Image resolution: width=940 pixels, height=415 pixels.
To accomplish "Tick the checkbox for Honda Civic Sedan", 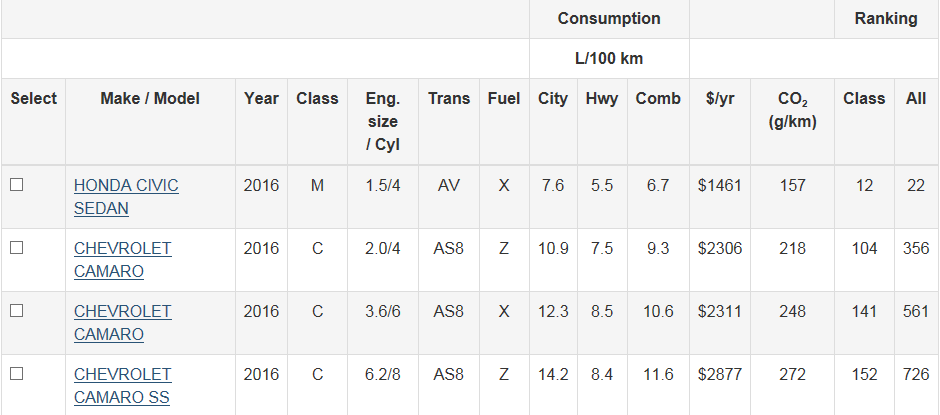I will (x=17, y=186).
